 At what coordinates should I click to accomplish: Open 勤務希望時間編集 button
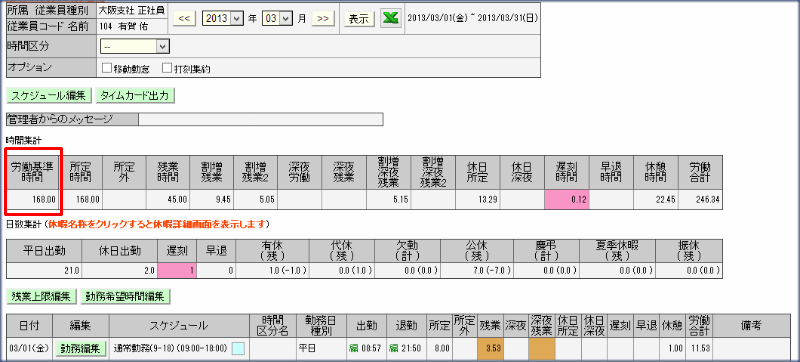click(125, 297)
